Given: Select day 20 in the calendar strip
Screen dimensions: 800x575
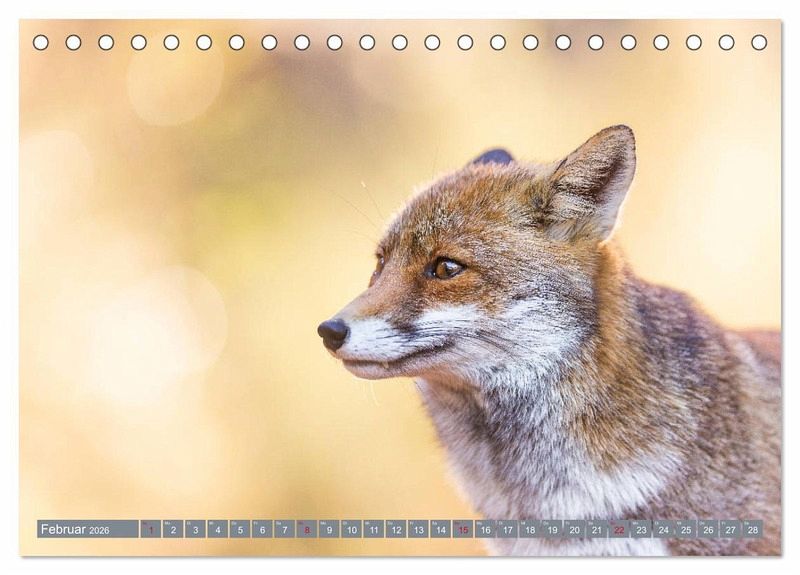Looking at the screenshot, I should [574, 529].
